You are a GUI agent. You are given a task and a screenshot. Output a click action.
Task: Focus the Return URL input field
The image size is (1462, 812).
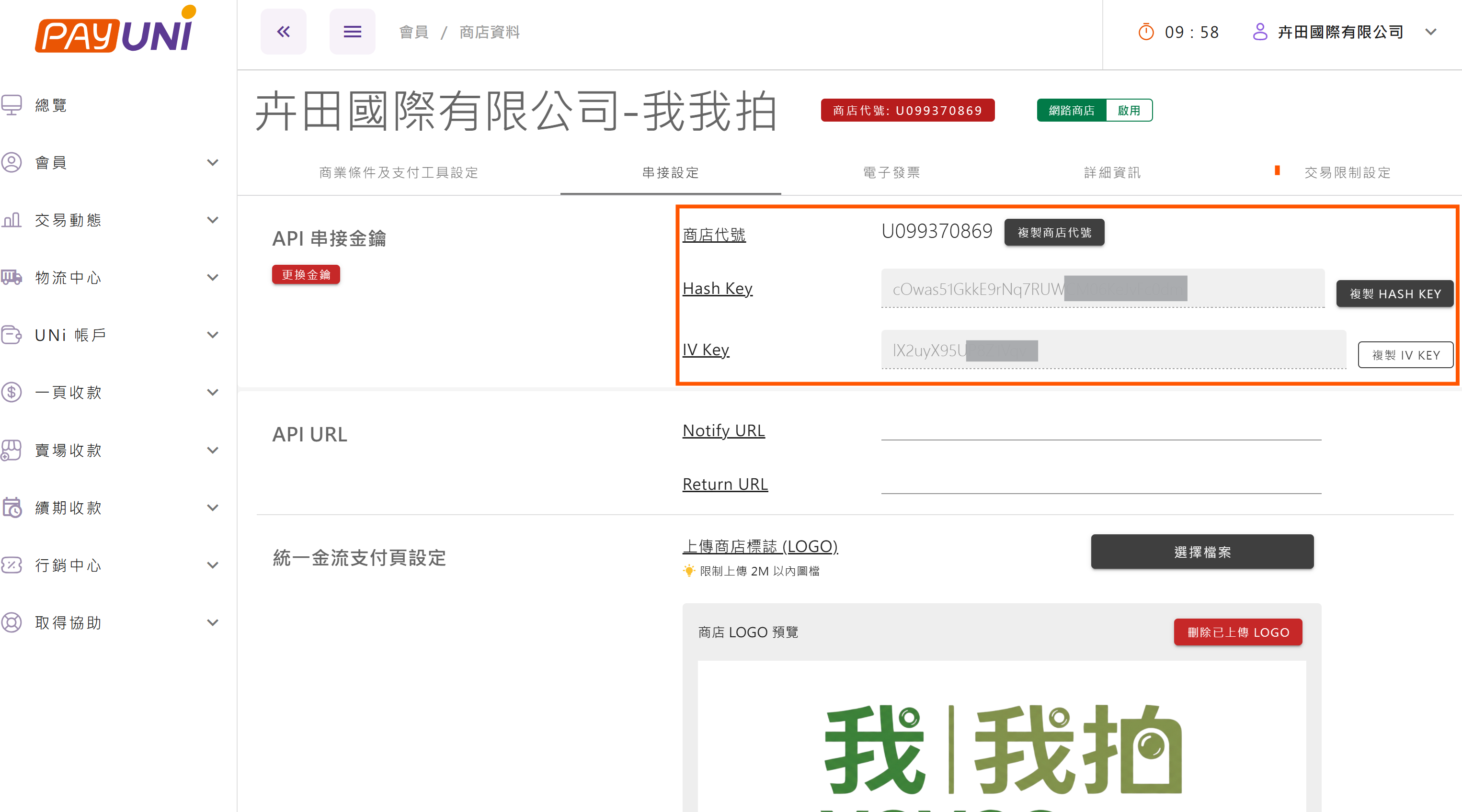tap(1101, 481)
